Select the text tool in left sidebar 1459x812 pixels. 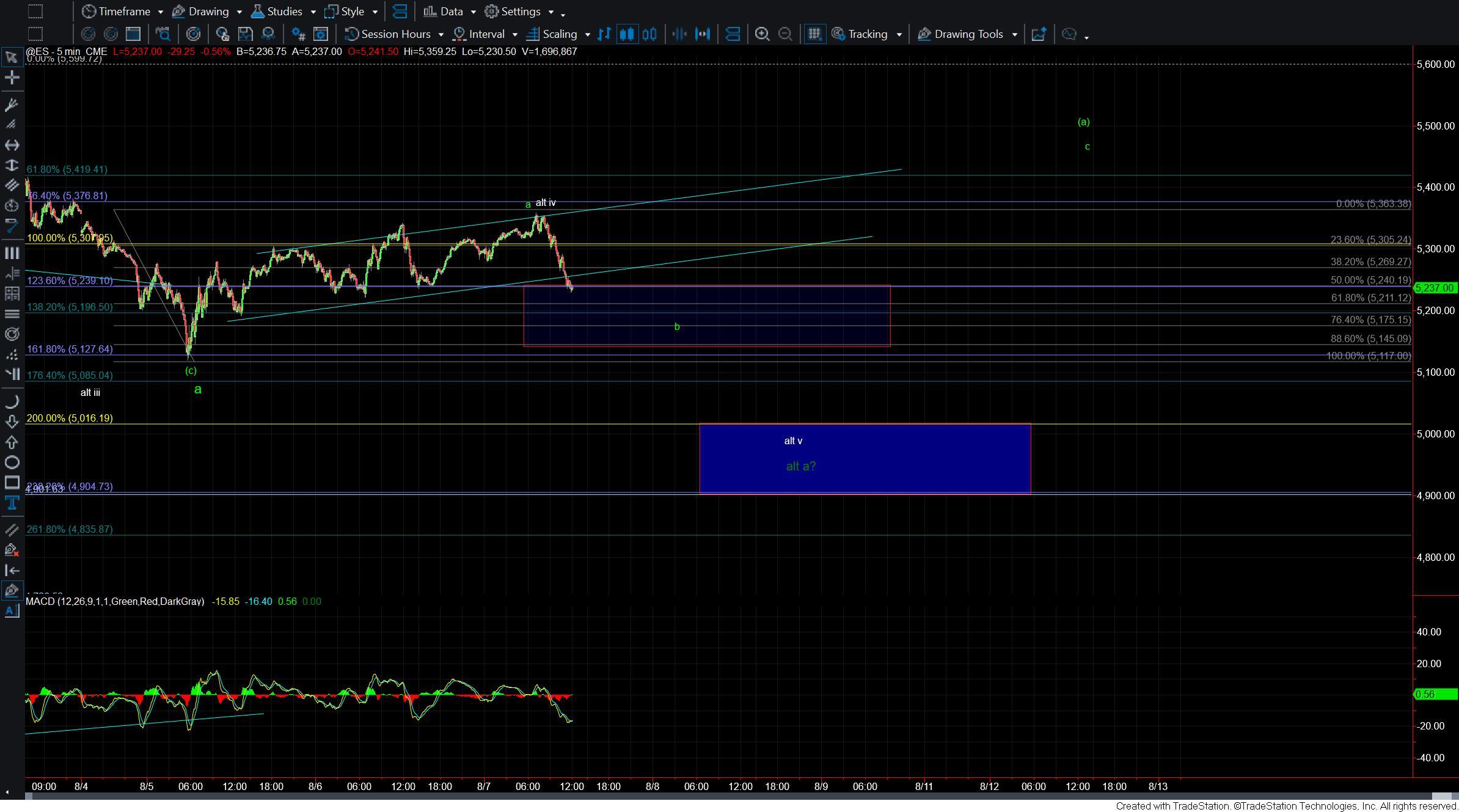[11, 503]
